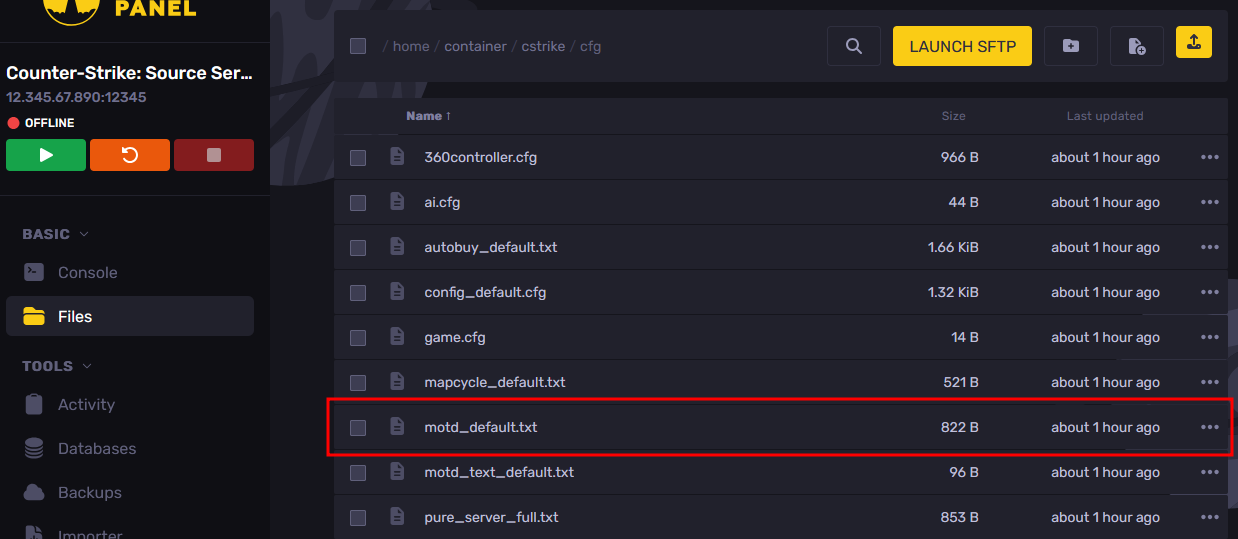The width and height of the screenshot is (1238, 539).
Task: Click the new folder icon button
Action: (1070, 46)
